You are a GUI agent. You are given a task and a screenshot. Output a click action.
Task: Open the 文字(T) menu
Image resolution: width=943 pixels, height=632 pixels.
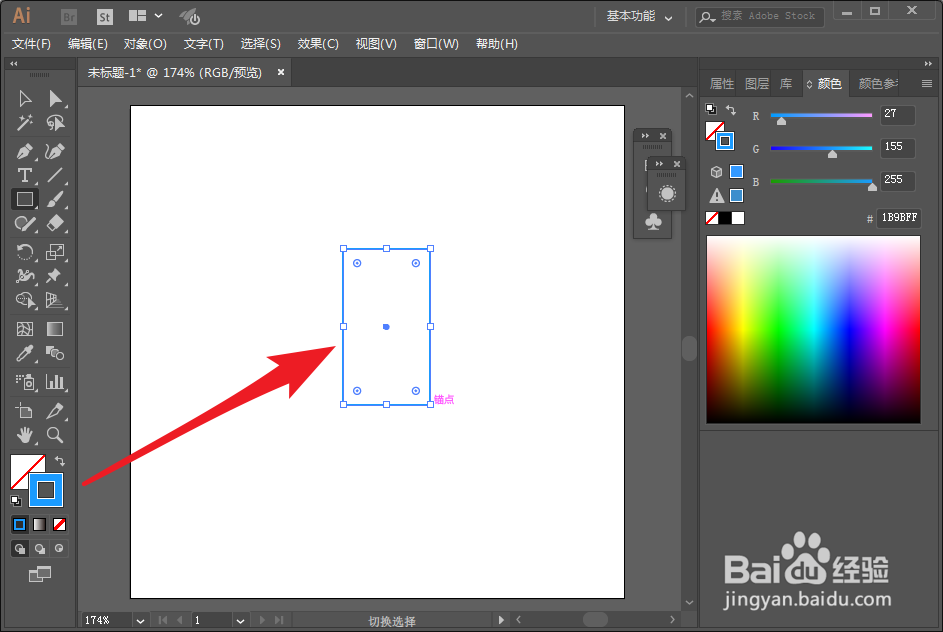pos(203,44)
